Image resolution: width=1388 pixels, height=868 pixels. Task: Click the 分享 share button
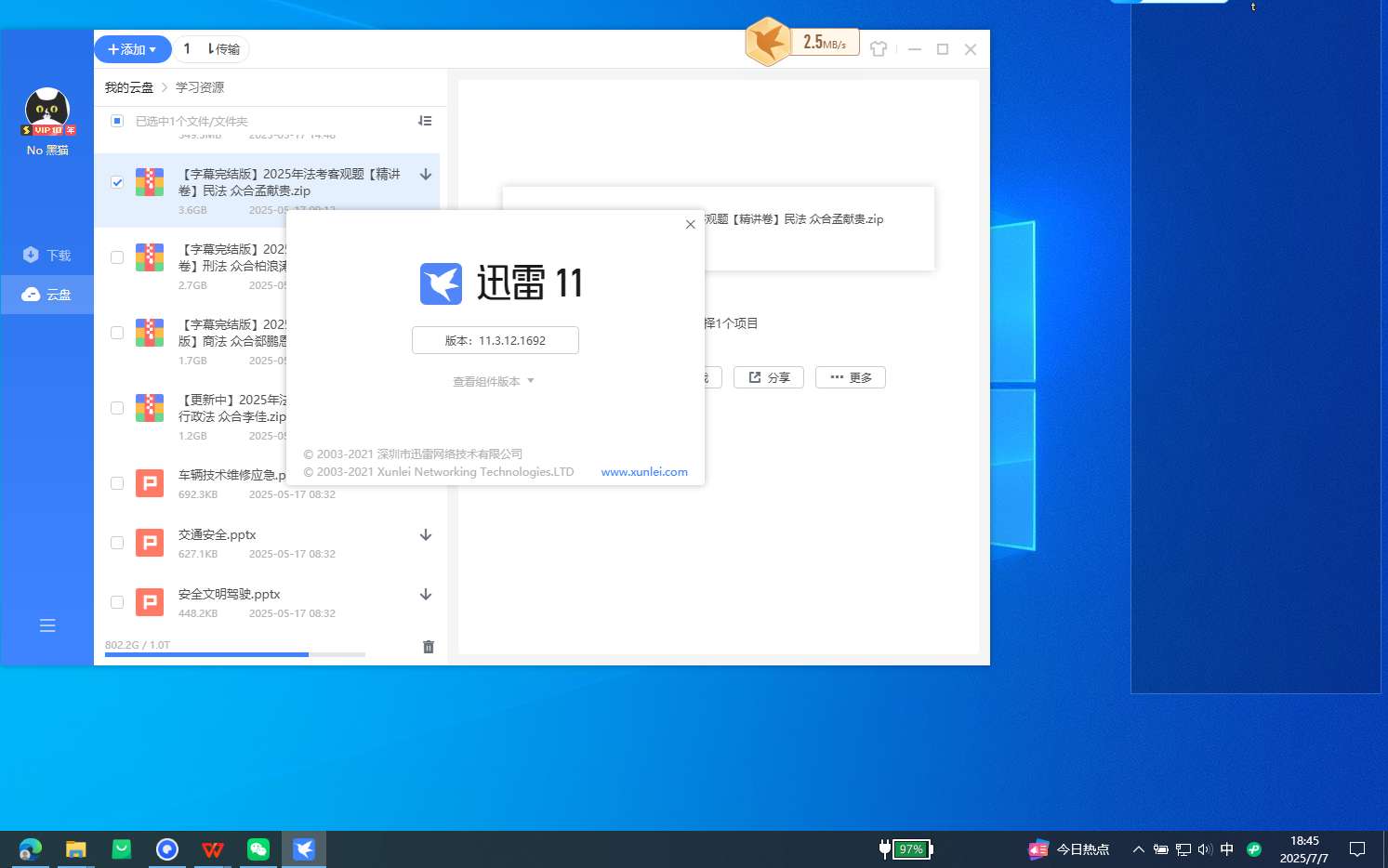coord(769,377)
